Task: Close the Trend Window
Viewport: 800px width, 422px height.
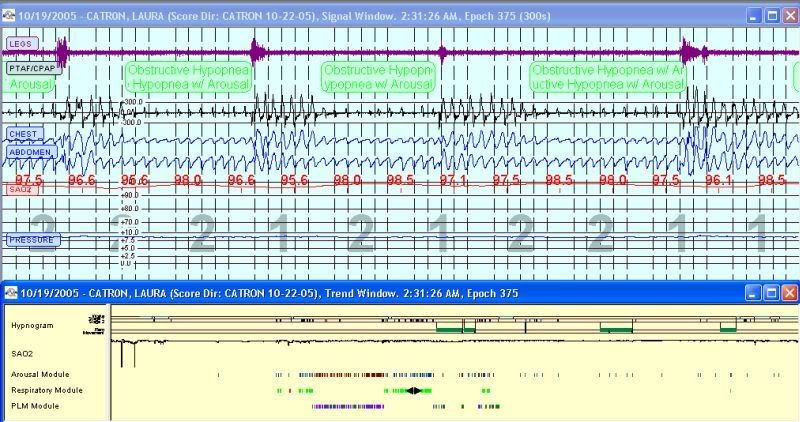Action: tap(789, 292)
